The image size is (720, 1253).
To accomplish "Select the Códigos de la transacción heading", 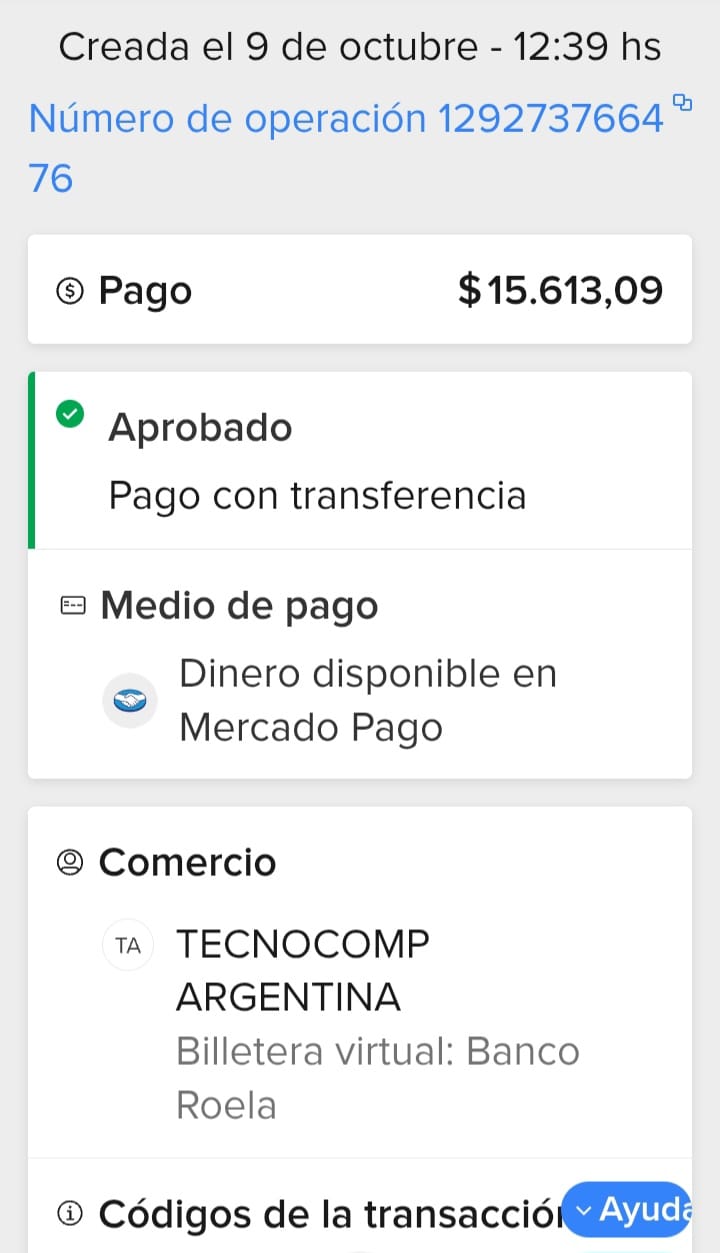I will pos(330,1213).
